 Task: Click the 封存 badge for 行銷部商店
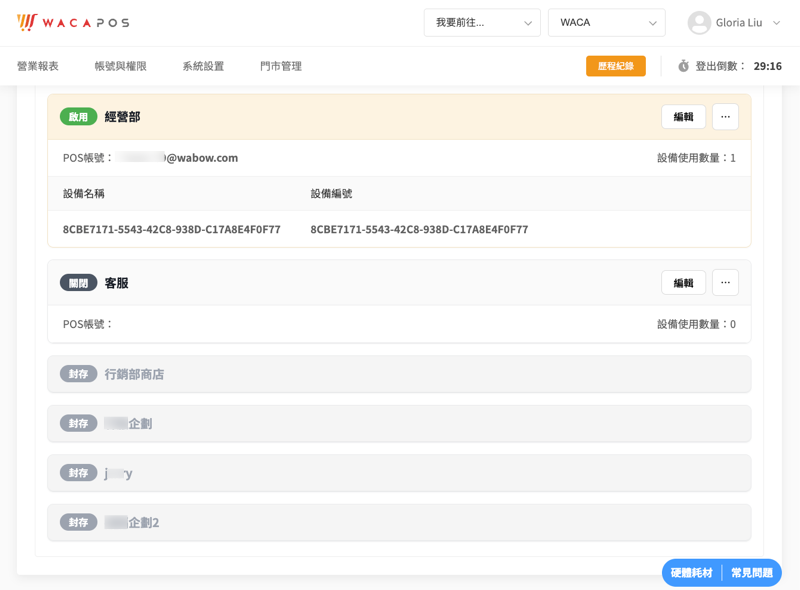pos(78,374)
